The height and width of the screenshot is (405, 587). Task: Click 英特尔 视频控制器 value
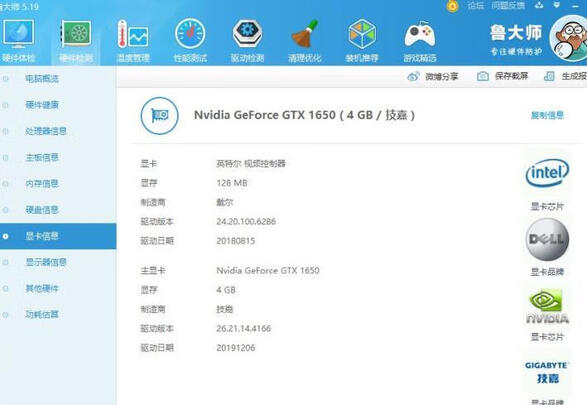251,164
